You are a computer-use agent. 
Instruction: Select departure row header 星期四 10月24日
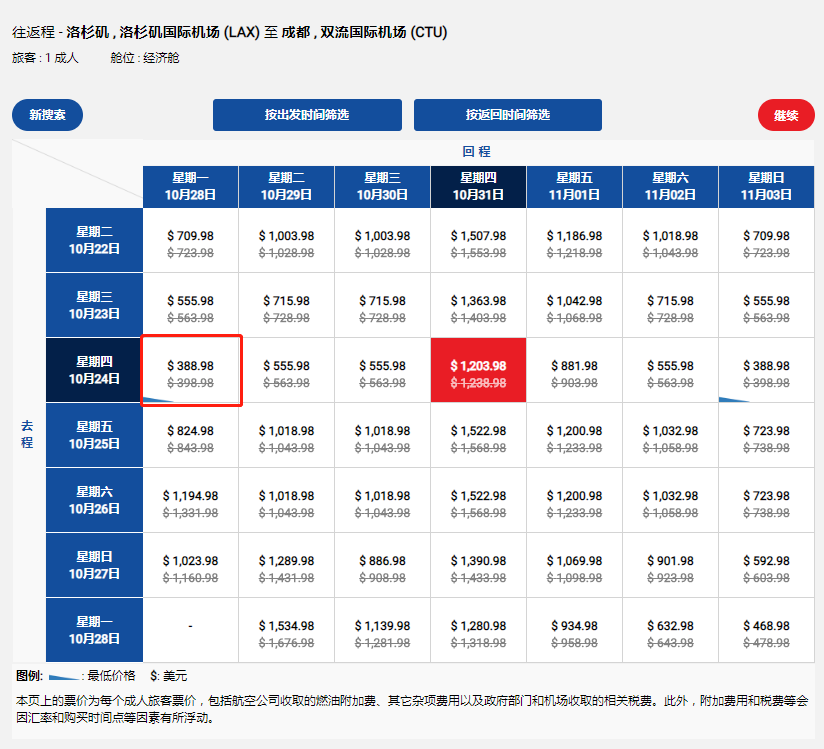pos(94,370)
